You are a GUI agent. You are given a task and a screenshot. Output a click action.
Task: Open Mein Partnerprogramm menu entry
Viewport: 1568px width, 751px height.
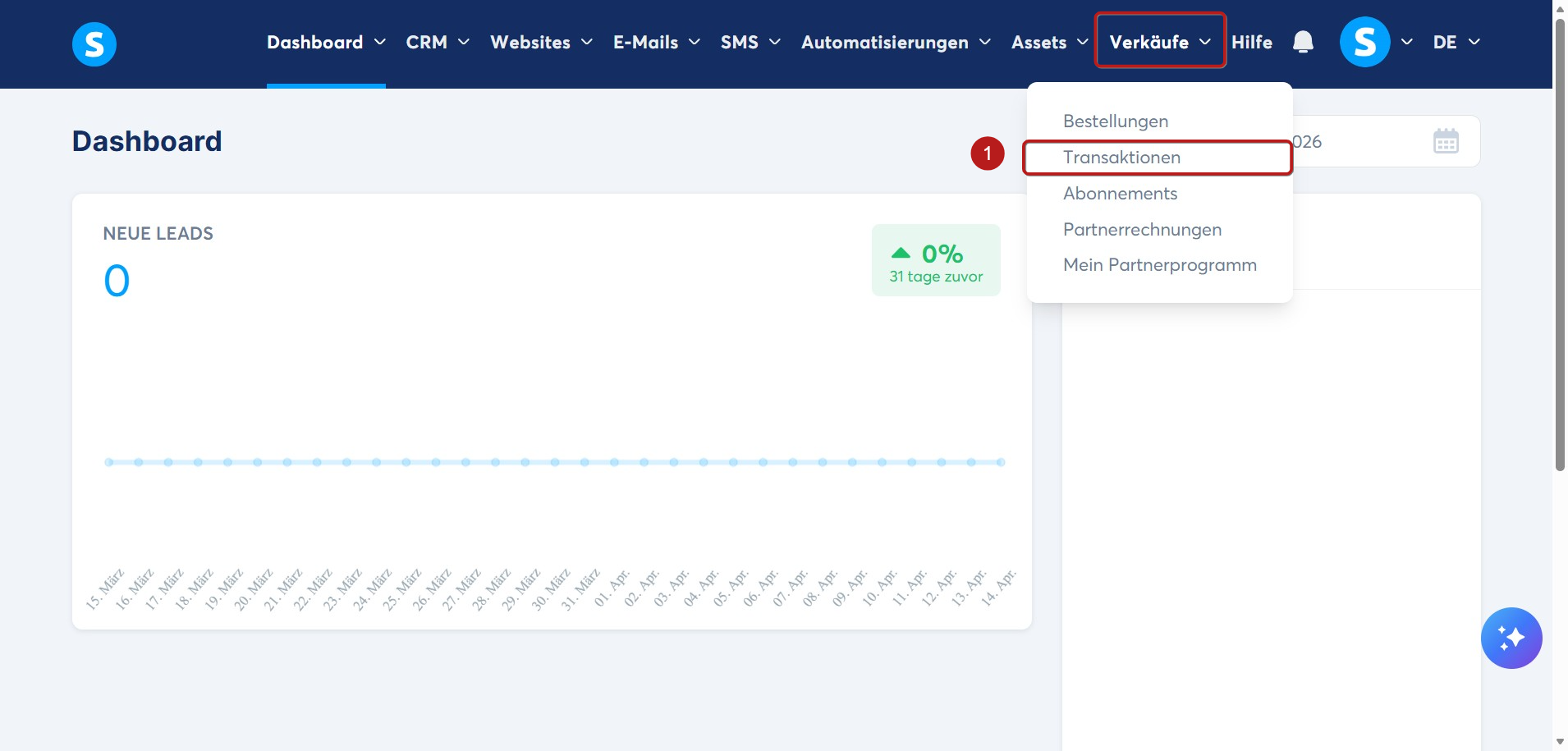[1160, 265]
